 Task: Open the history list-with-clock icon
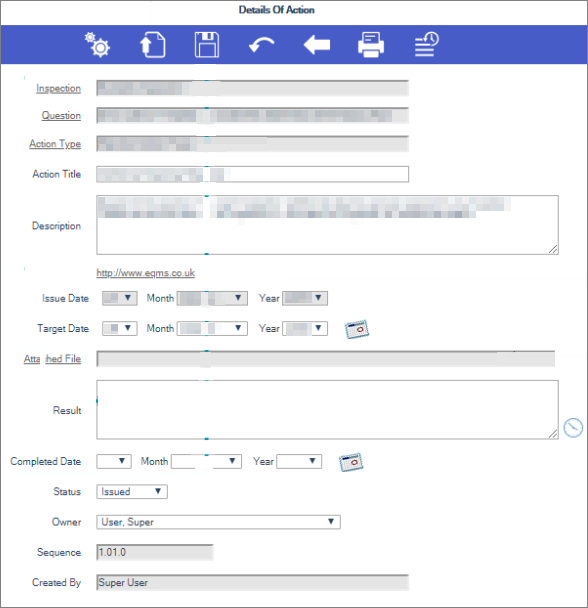(426, 45)
